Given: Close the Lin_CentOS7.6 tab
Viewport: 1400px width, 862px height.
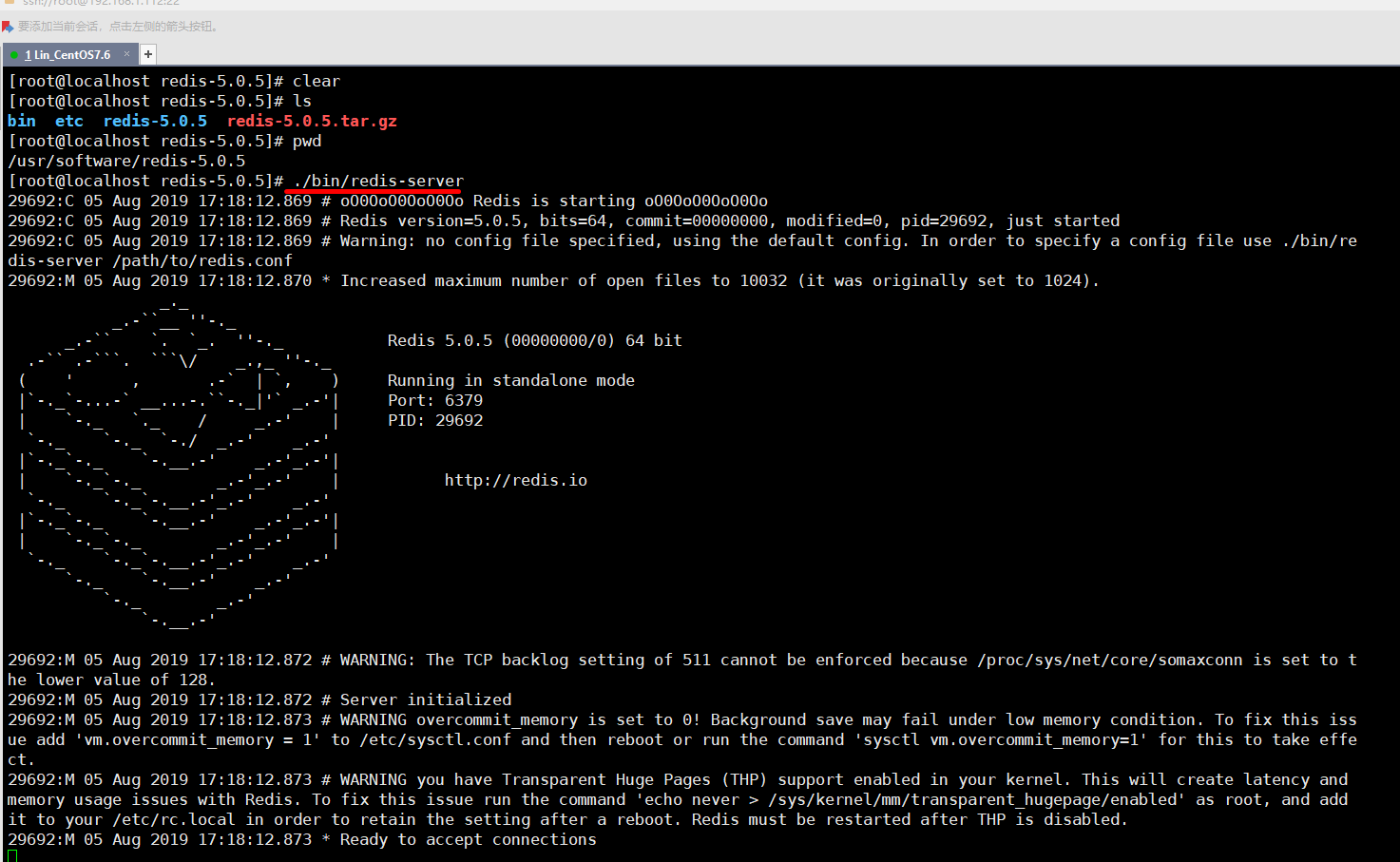Looking at the screenshot, I should click(x=125, y=54).
